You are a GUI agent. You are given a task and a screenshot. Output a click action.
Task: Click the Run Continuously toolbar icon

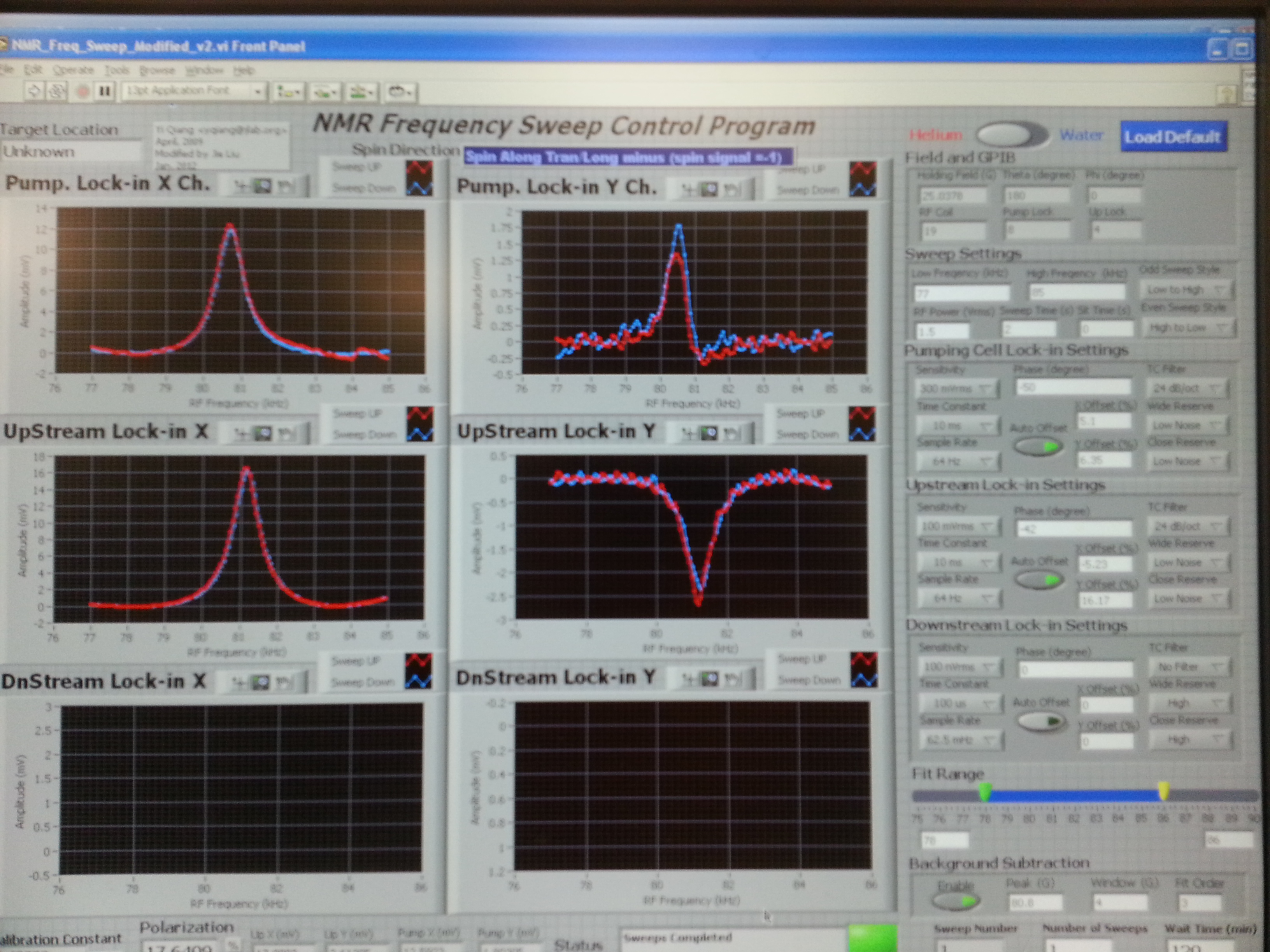pyautogui.click(x=56, y=91)
